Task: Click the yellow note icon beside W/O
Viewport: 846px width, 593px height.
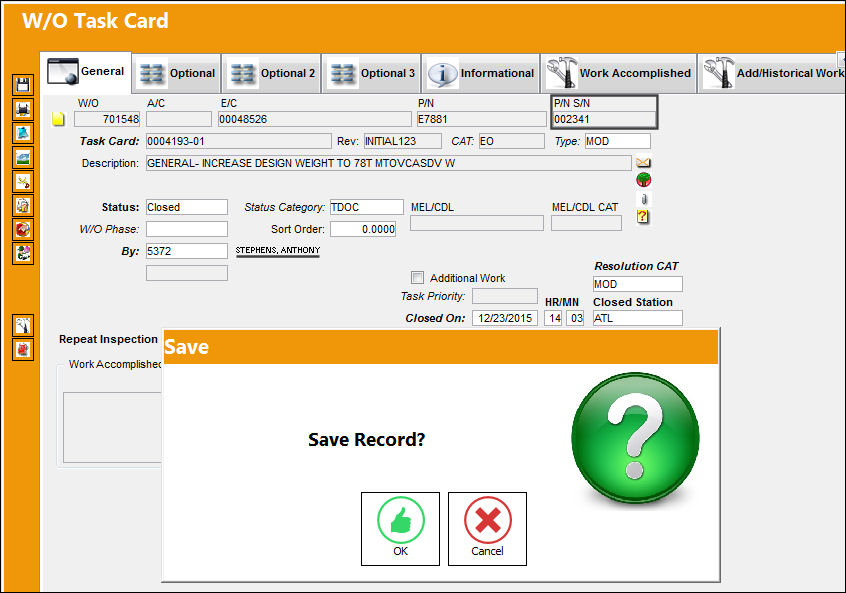Action: click(58, 119)
